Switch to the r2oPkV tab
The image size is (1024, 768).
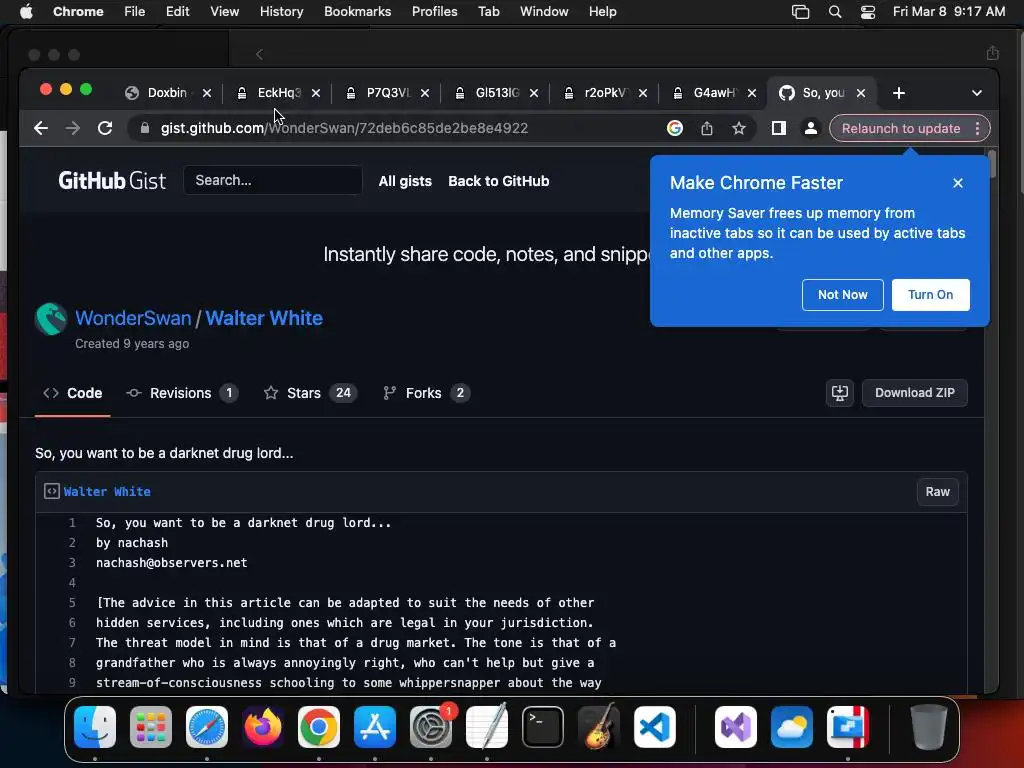click(606, 93)
